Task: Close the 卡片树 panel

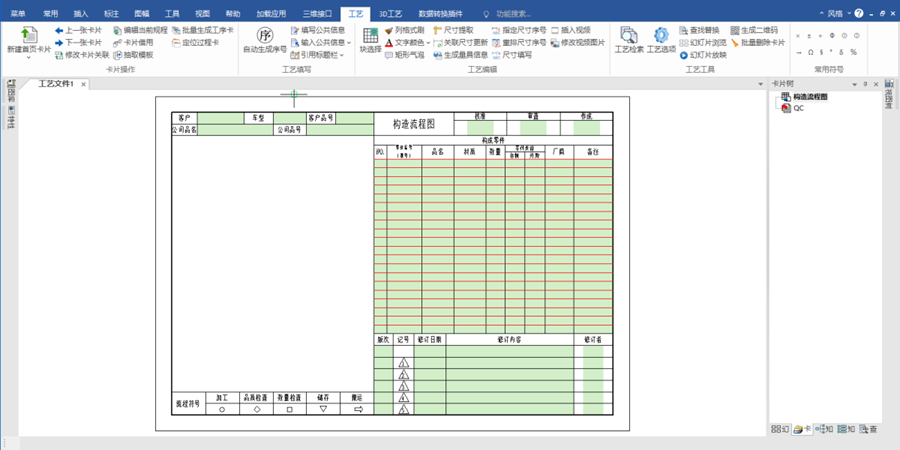Action: 876,84
